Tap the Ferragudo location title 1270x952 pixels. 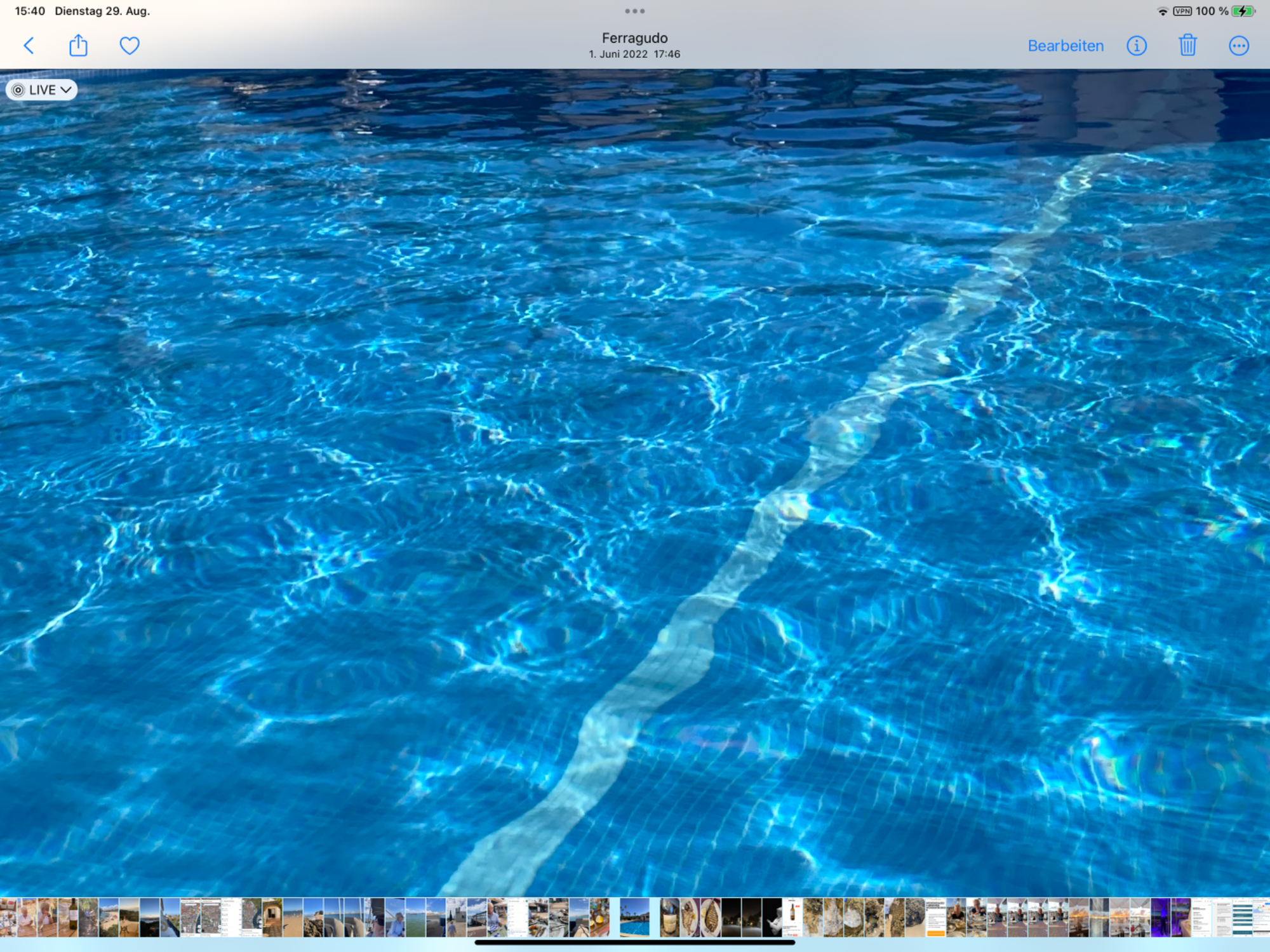(634, 38)
